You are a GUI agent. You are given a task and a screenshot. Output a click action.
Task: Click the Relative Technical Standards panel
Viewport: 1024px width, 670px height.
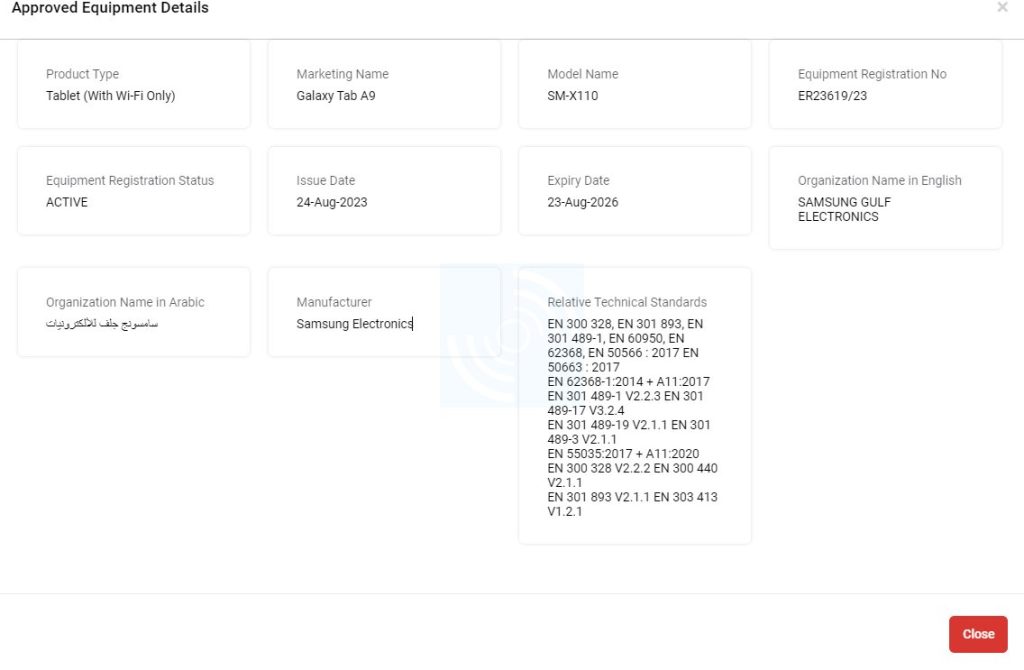click(634, 404)
